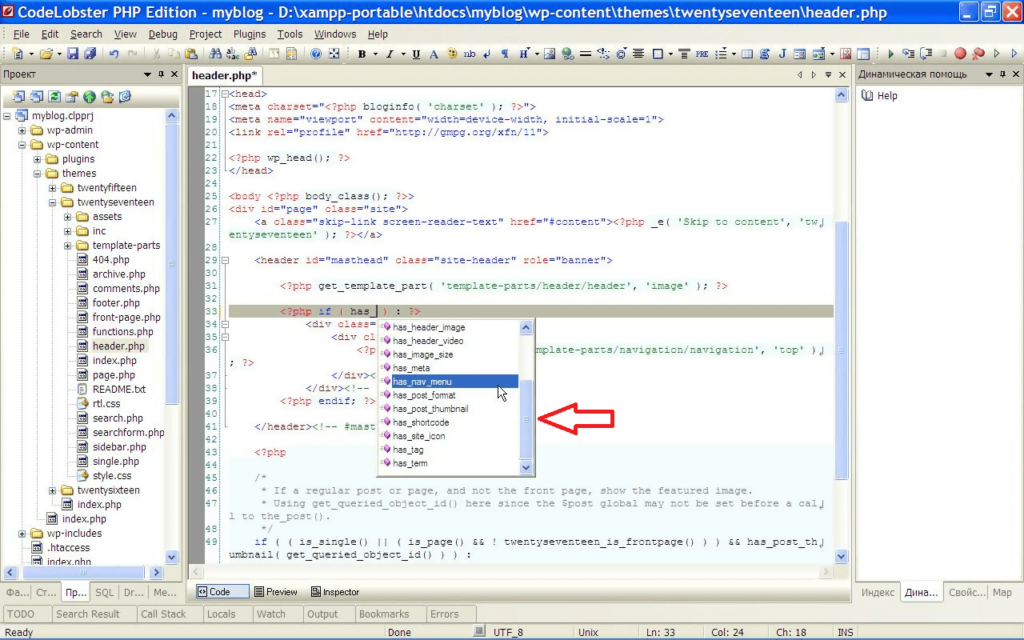Viewport: 1024px width, 640px height.
Task: Open the Debug menu
Action: (163, 34)
